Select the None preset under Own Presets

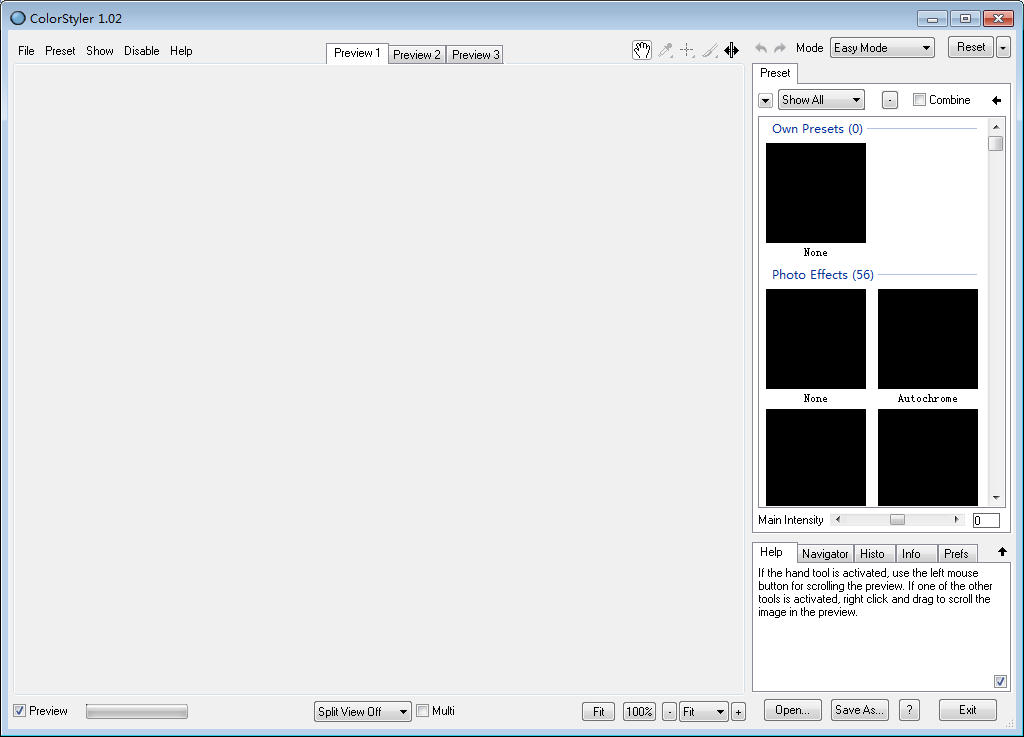(x=816, y=193)
